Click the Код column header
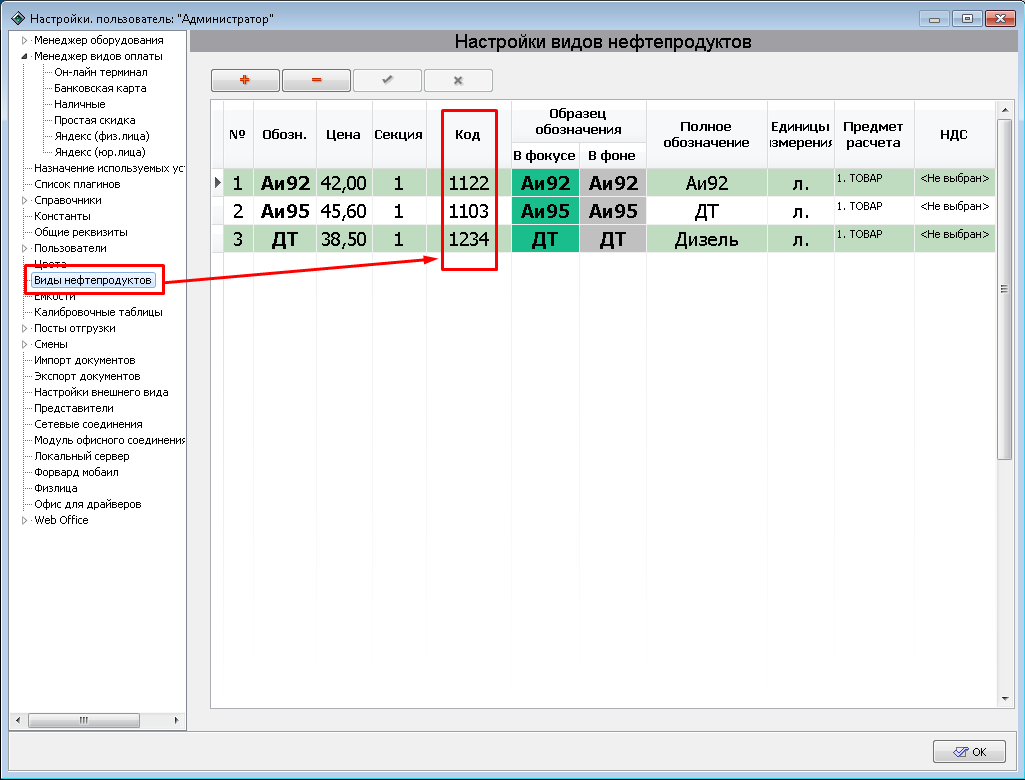 click(x=467, y=135)
